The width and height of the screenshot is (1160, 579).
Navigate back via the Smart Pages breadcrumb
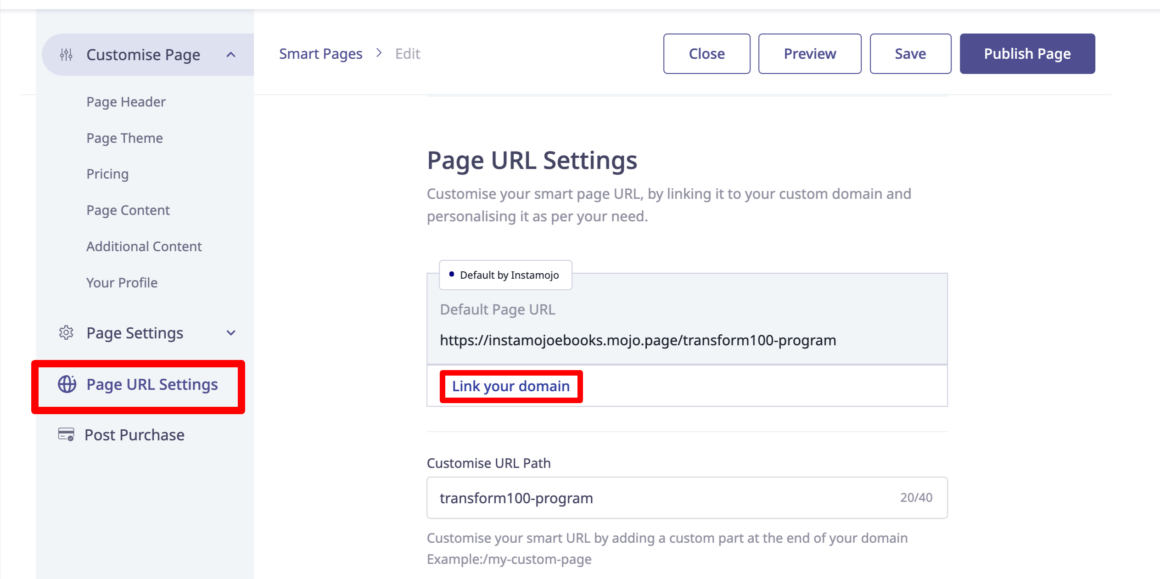(320, 53)
